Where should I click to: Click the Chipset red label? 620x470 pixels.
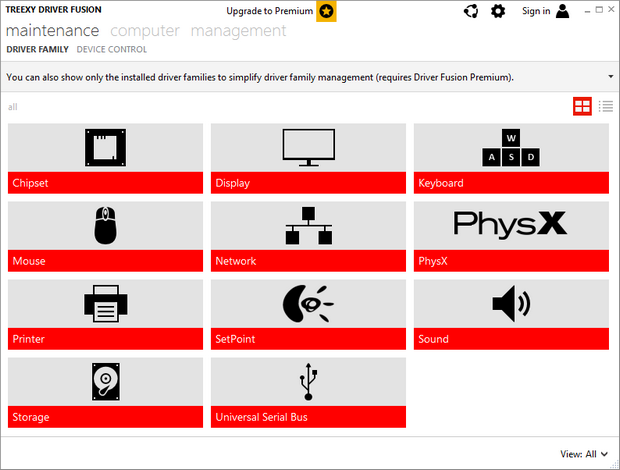[105, 183]
